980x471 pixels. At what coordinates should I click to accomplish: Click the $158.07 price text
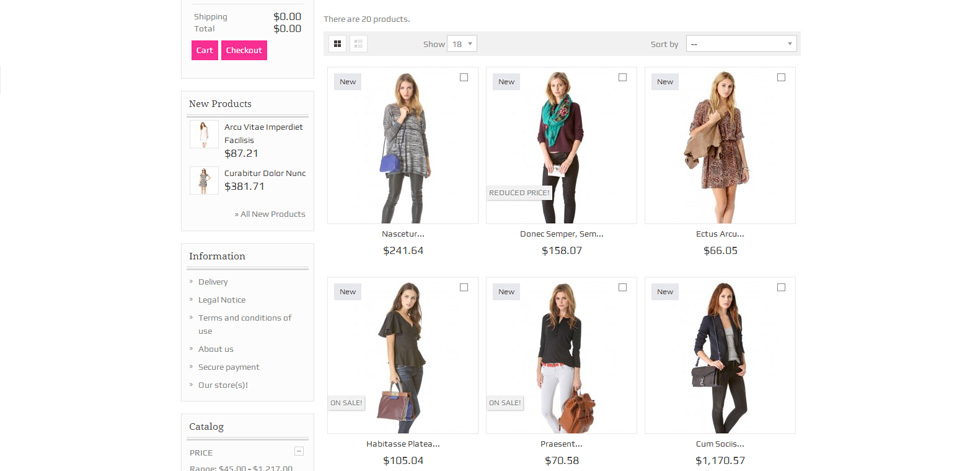561,250
